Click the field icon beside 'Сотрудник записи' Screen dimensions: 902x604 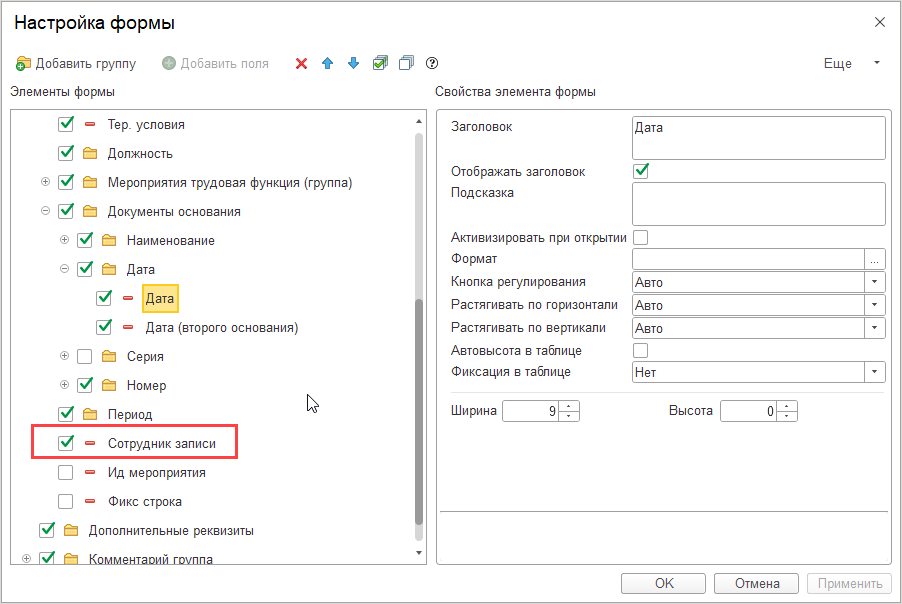[x=90, y=443]
